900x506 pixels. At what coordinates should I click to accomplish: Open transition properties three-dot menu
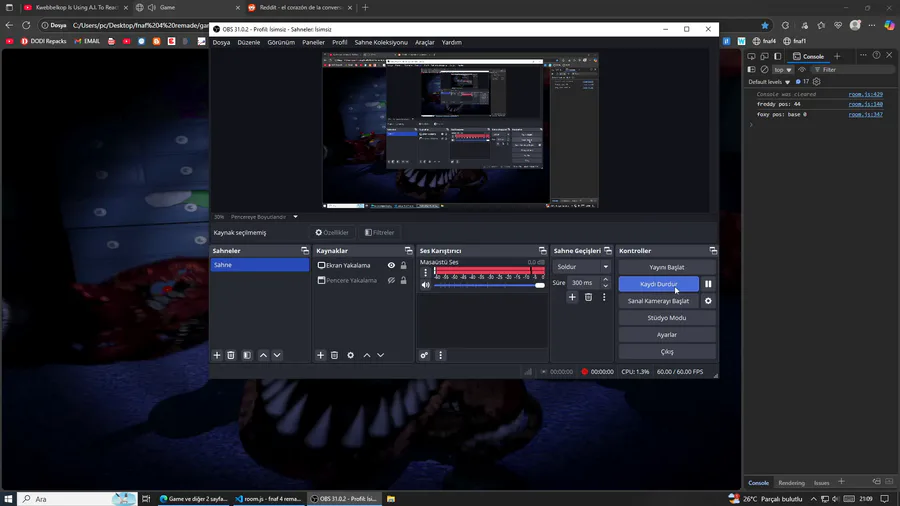tap(604, 297)
